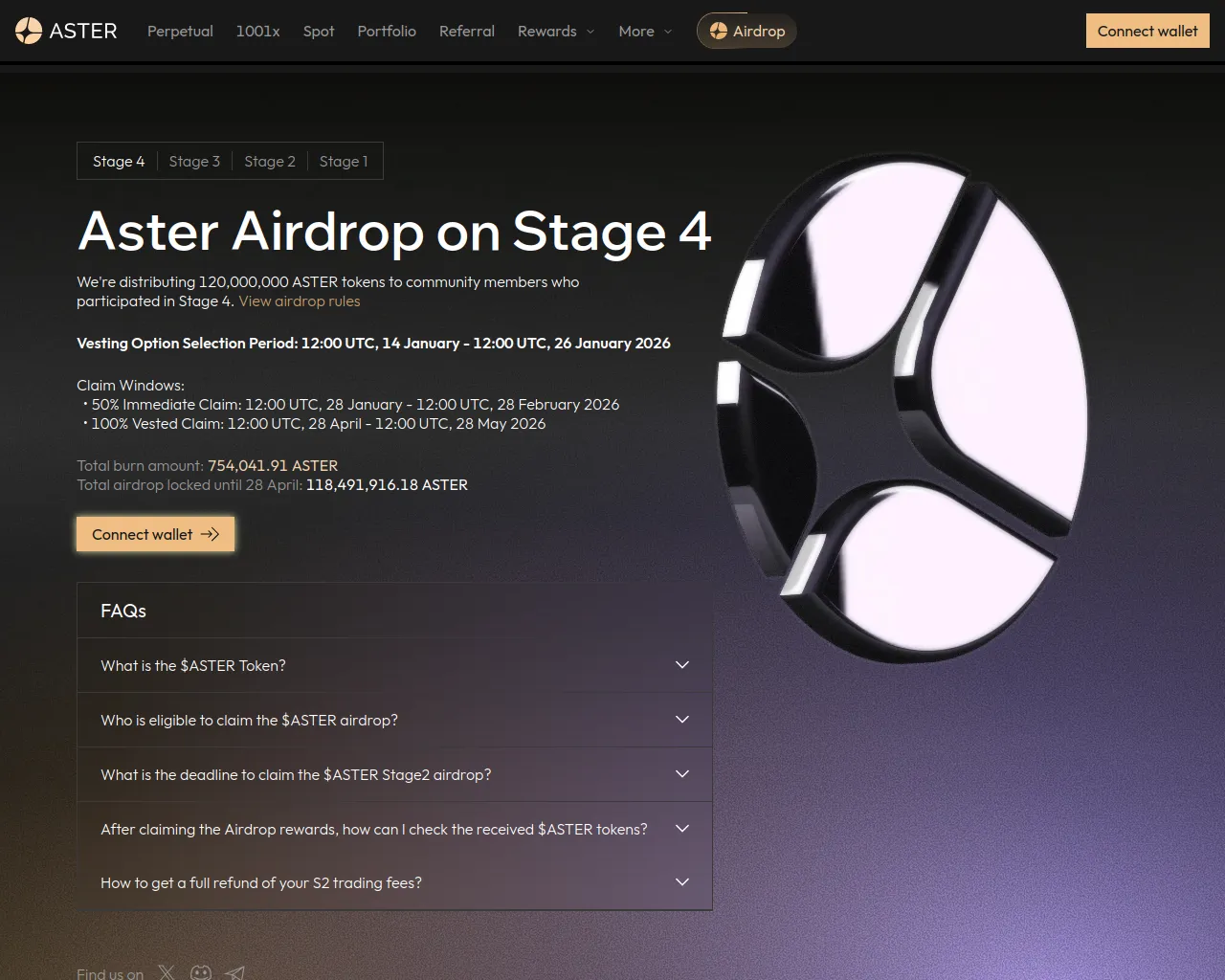Go to the Referral page
This screenshot has height=980, width=1225.
pyautogui.click(x=467, y=31)
